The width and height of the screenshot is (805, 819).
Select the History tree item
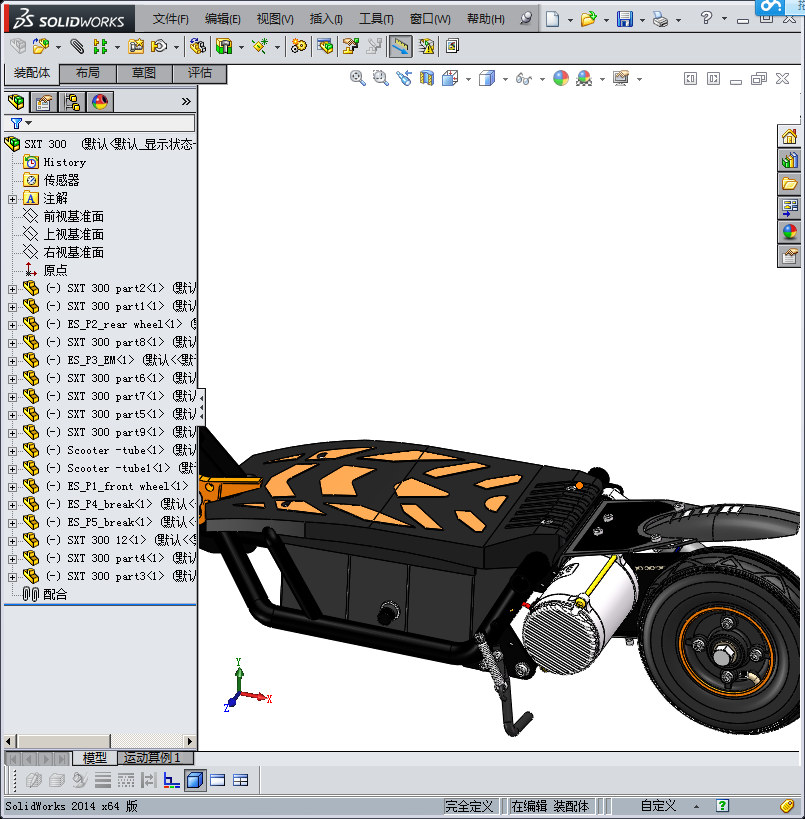coord(65,162)
